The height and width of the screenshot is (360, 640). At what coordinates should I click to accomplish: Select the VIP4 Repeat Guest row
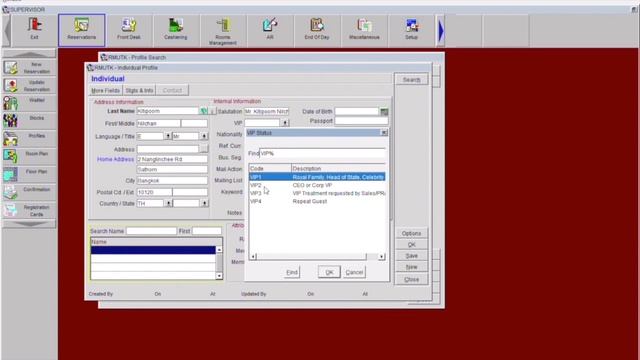tap(317, 201)
